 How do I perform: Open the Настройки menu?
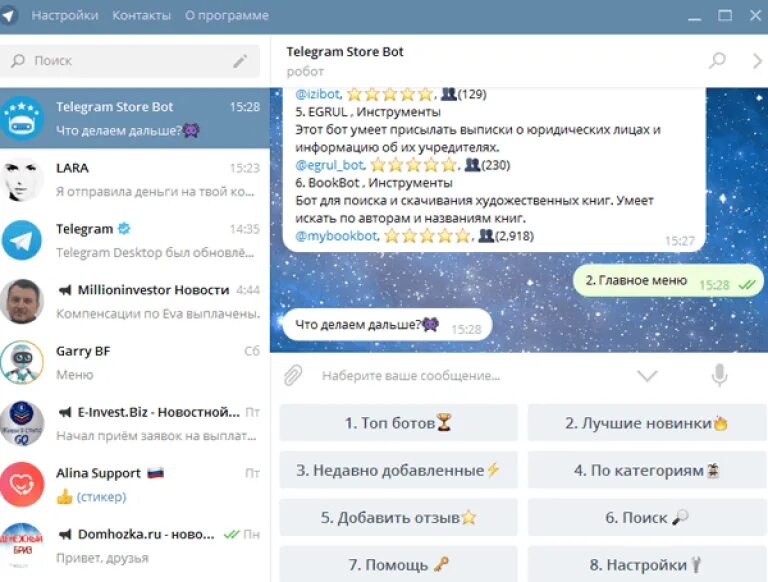coord(65,16)
